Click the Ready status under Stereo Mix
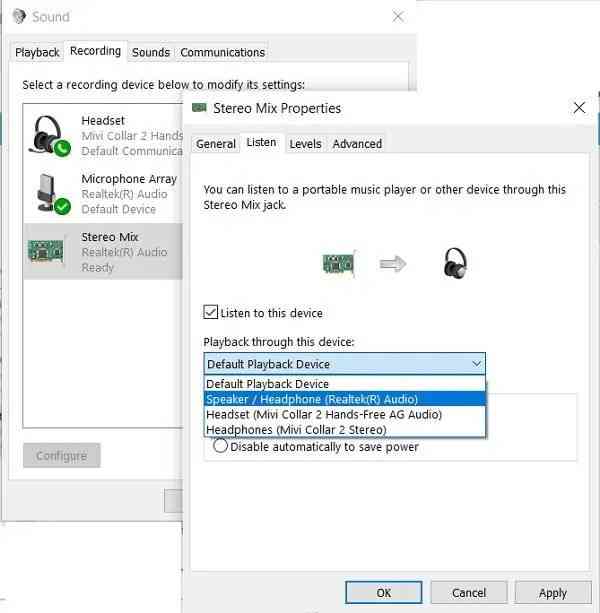The width and height of the screenshot is (600, 613). [x=97, y=267]
